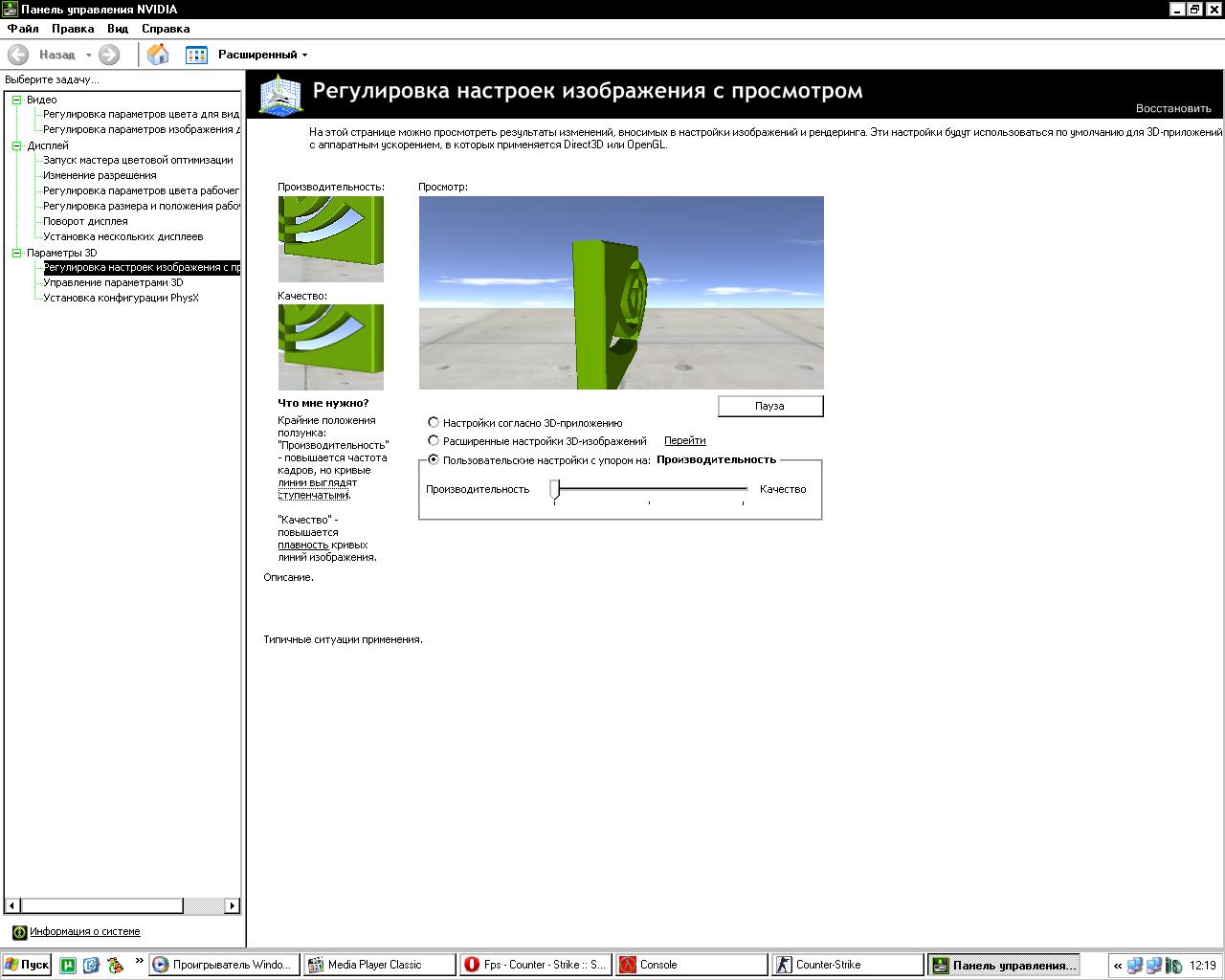Select Регулировка настроек изображения с просмотром
This screenshot has width=1225, height=980.
coord(142,267)
